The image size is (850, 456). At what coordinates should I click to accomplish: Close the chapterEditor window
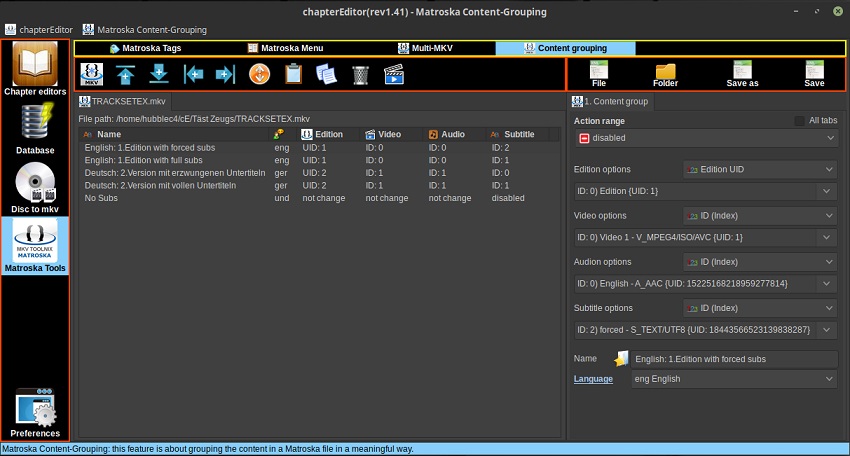(838, 11)
